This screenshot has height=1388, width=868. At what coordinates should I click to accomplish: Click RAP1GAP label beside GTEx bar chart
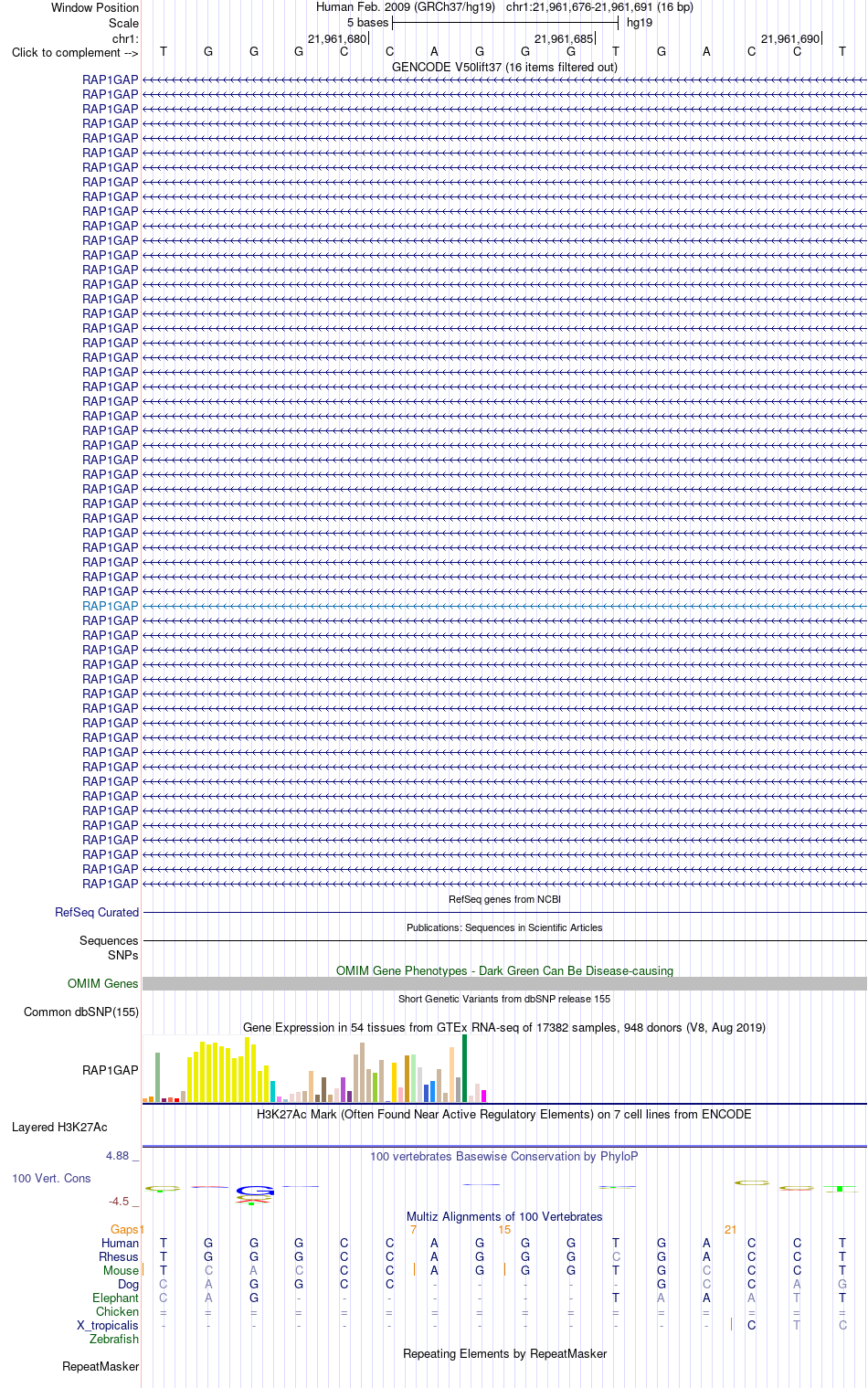tap(111, 1070)
